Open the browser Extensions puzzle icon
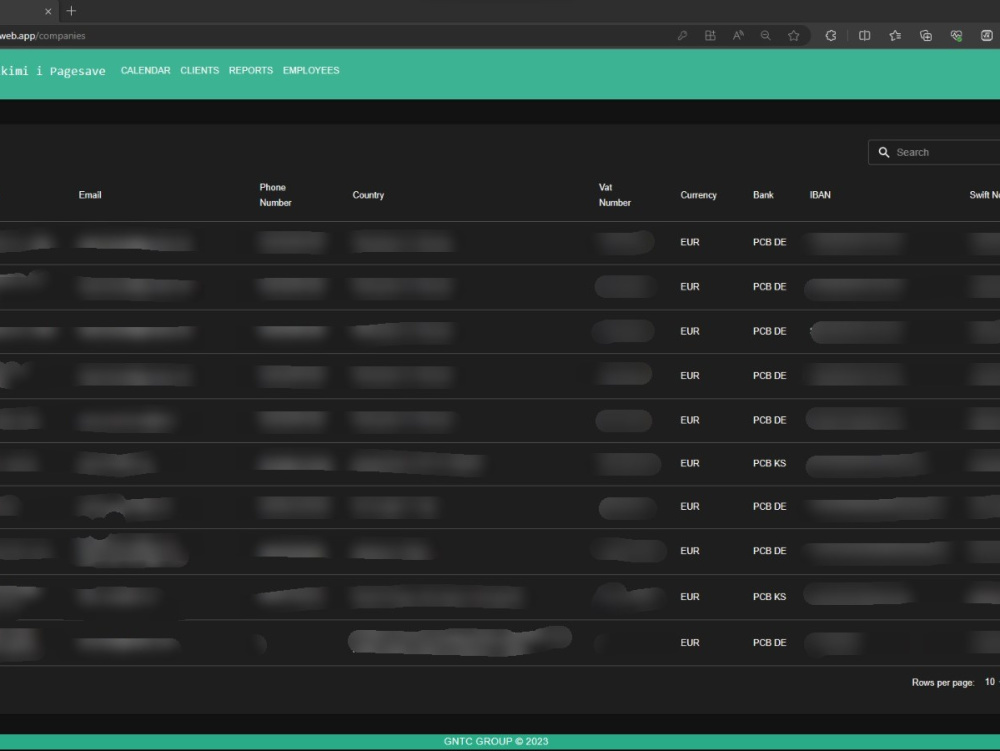 coord(830,36)
